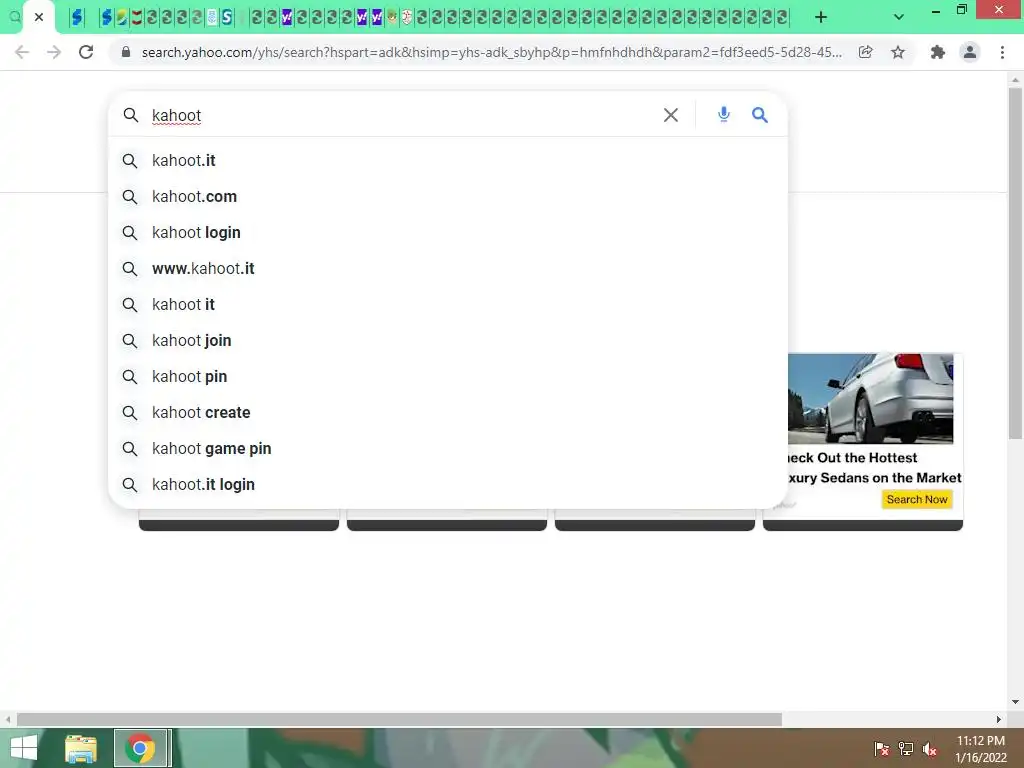Choose suggestion "kahoot pin"

pos(447,376)
